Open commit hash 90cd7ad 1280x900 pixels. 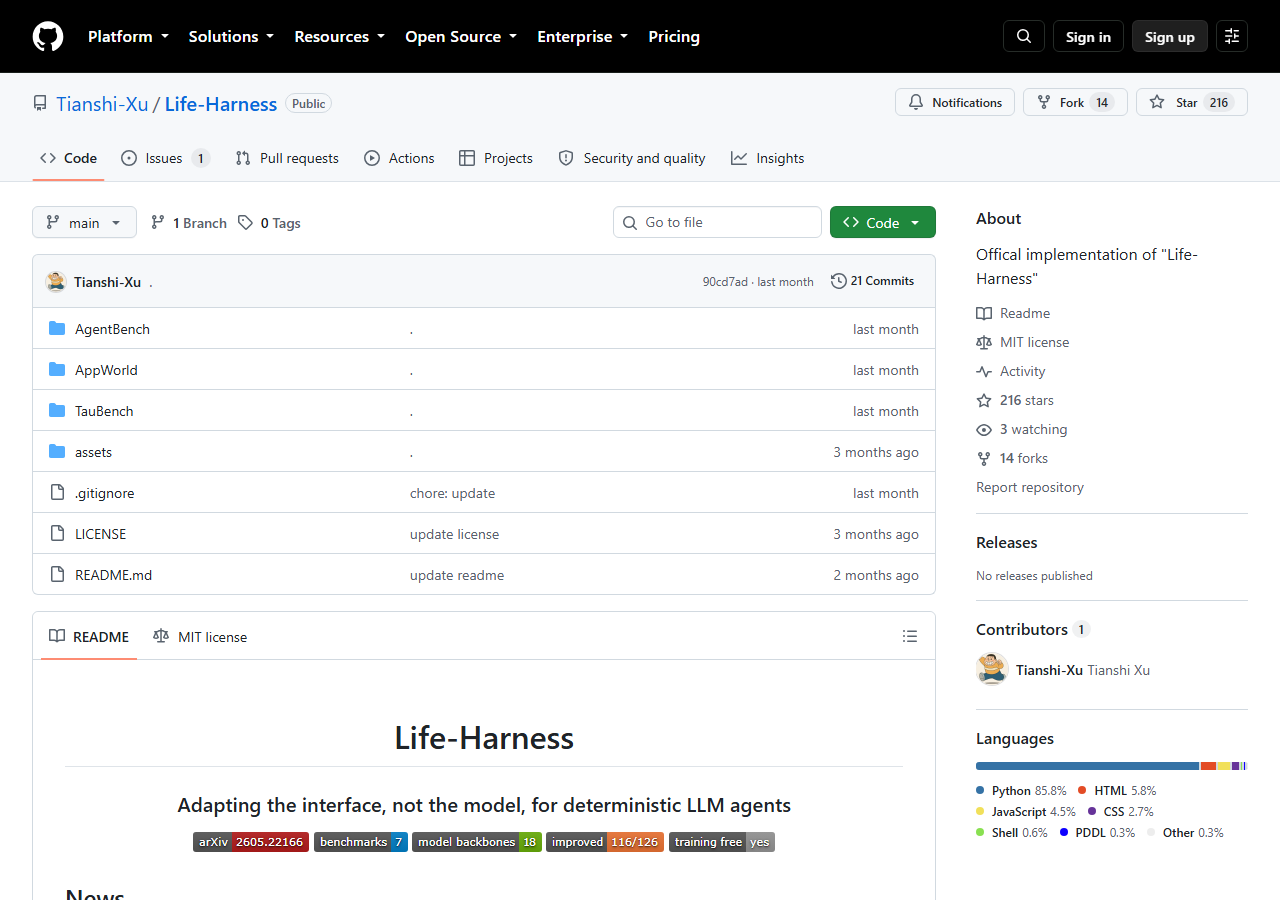click(x=725, y=282)
